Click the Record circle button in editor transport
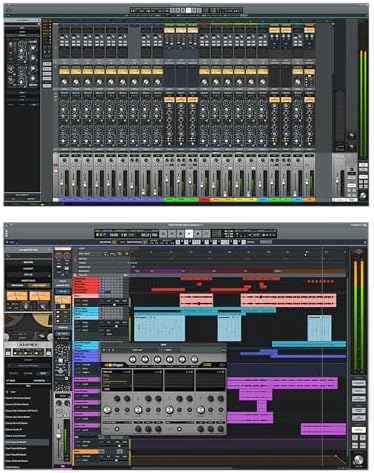The image size is (374, 473). click(x=197, y=233)
